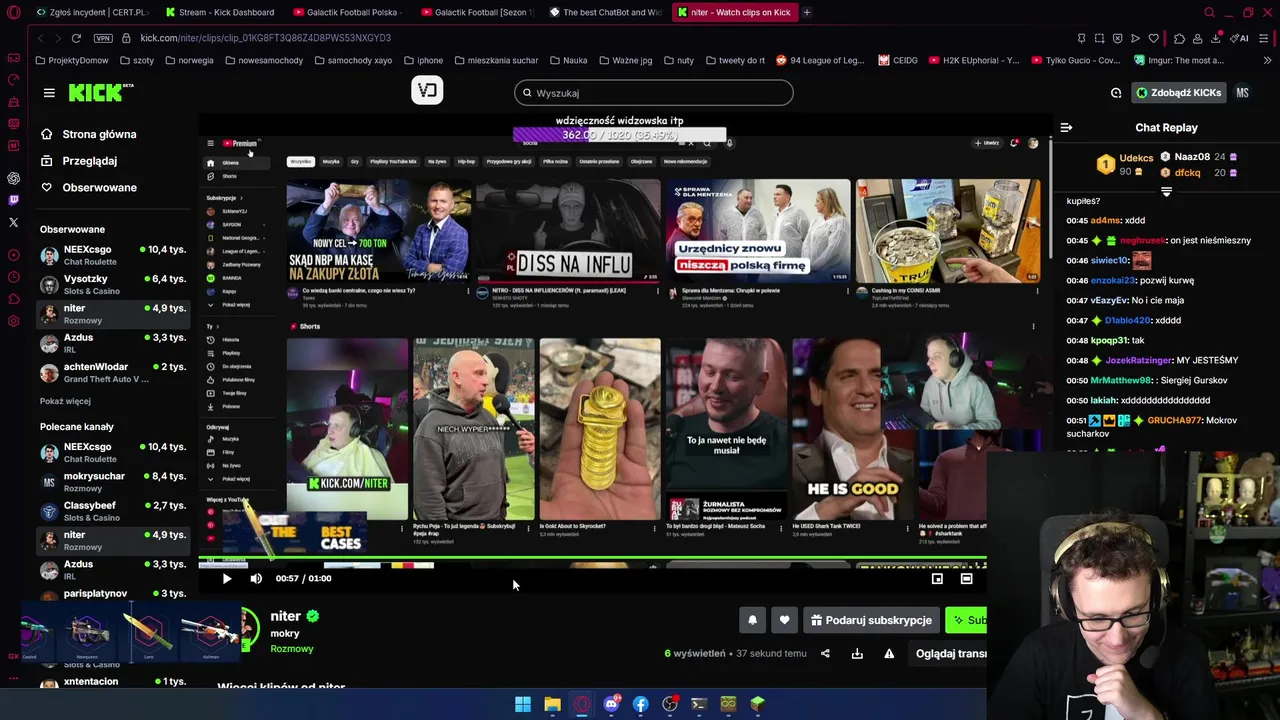The width and height of the screenshot is (1280, 720).
Task: Switch to The best ChatBot tab
Action: tap(606, 12)
